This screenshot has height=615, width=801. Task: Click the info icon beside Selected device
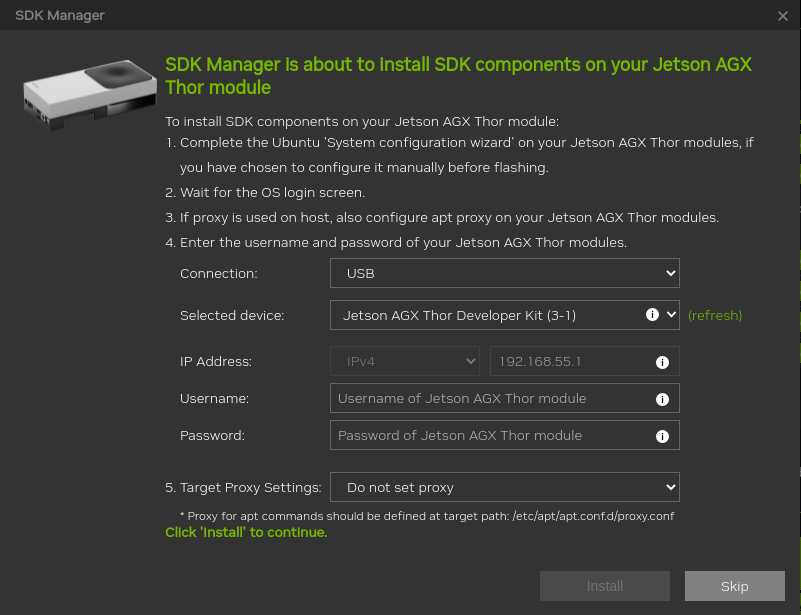click(652, 314)
